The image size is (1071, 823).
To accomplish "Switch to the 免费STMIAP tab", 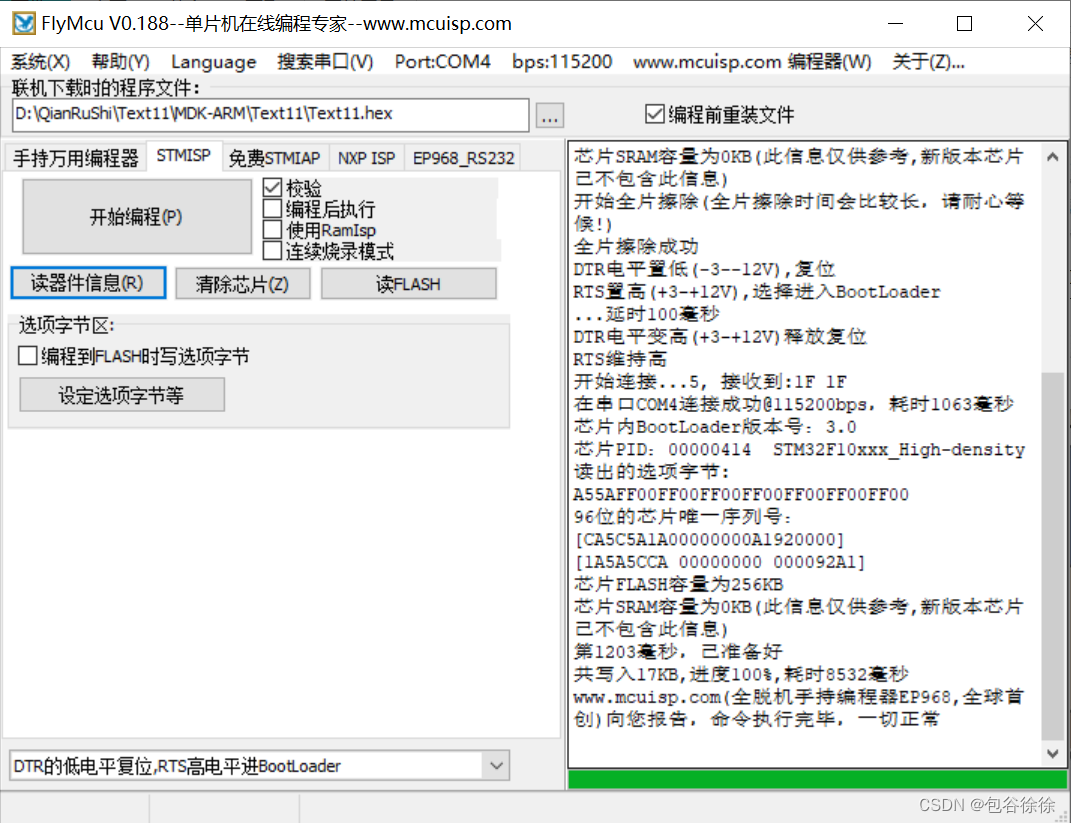I will [x=275, y=158].
